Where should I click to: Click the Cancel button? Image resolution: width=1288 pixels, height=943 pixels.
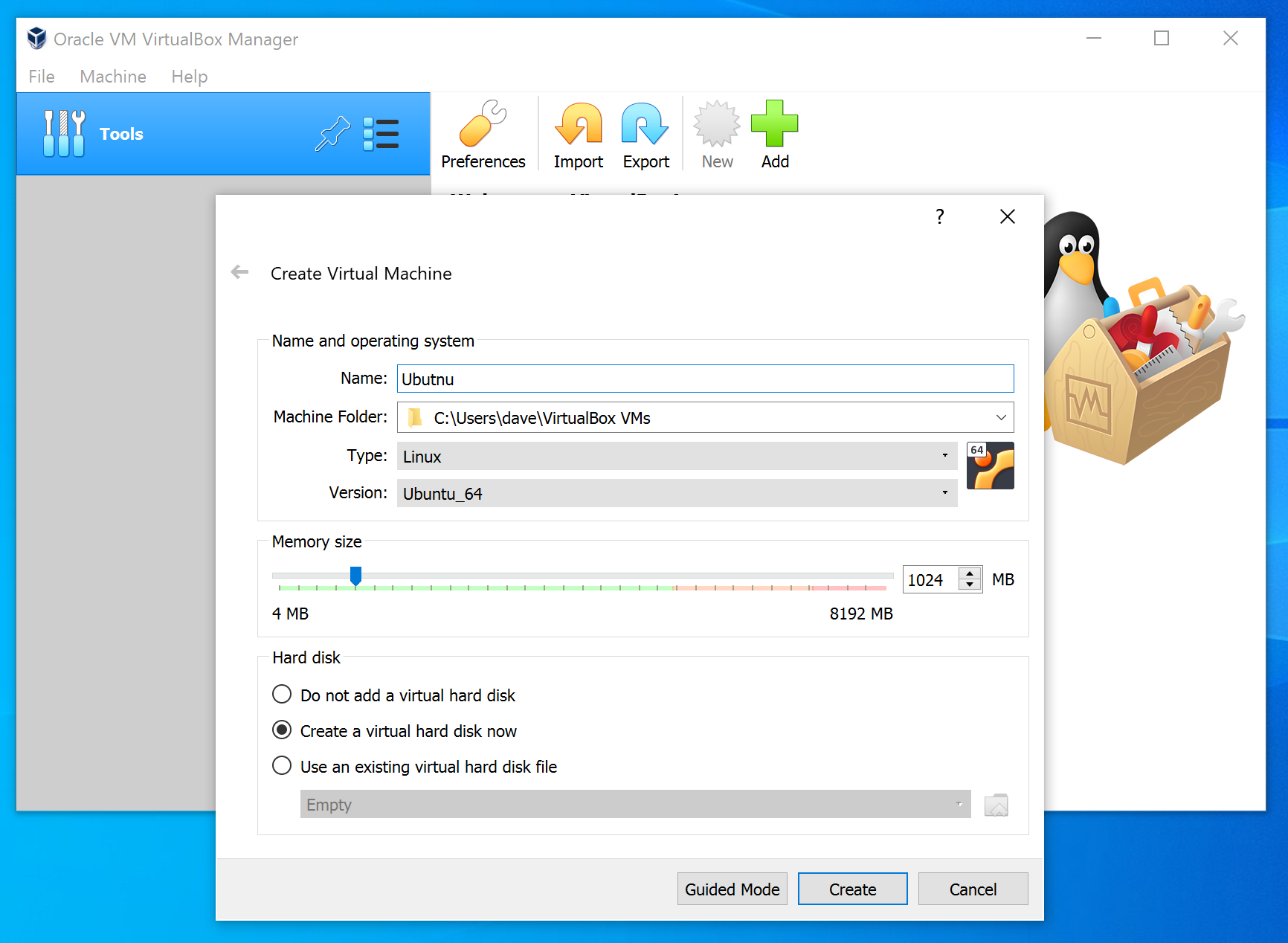click(x=973, y=889)
